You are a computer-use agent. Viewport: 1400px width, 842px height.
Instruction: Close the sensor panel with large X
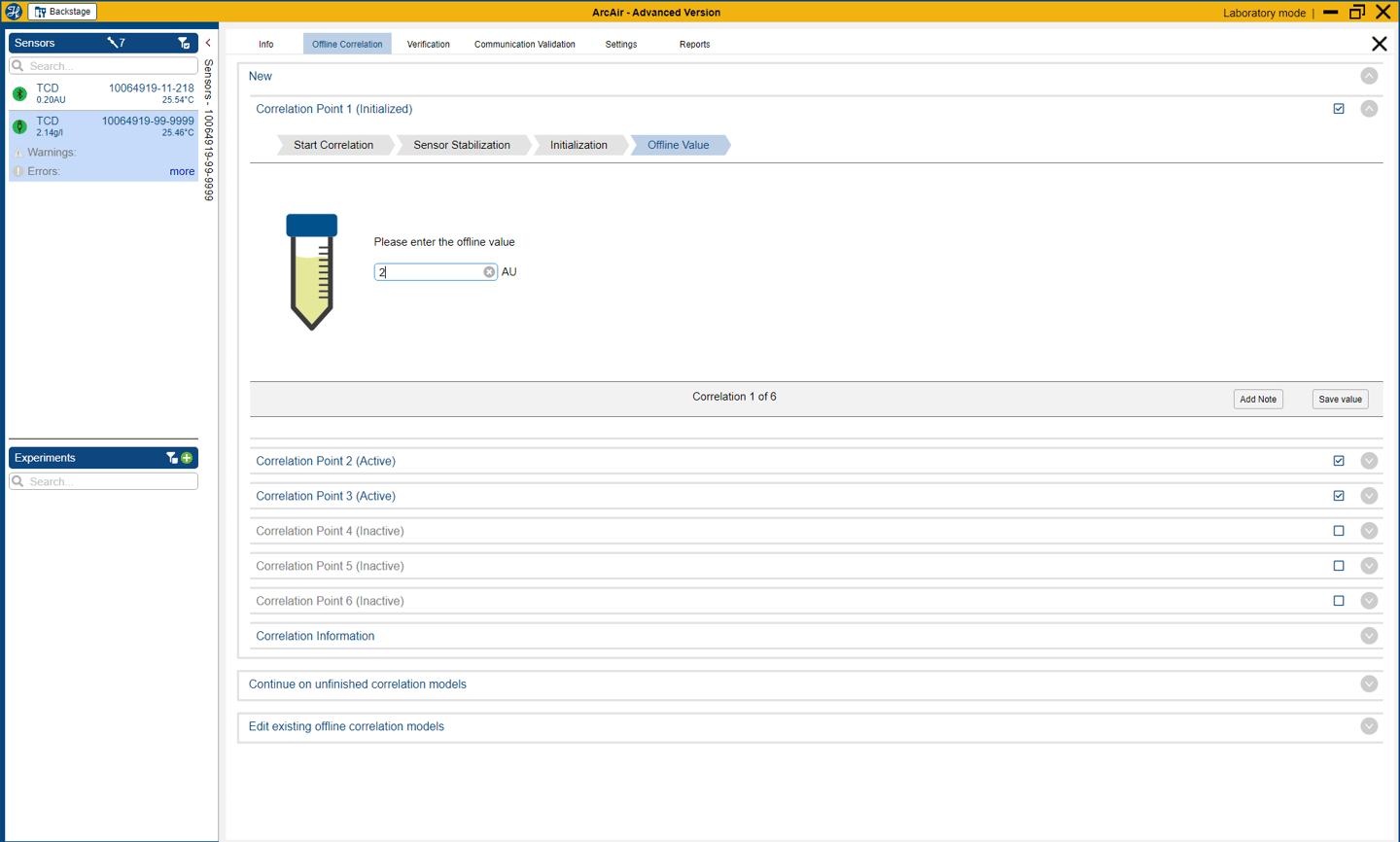[1379, 44]
